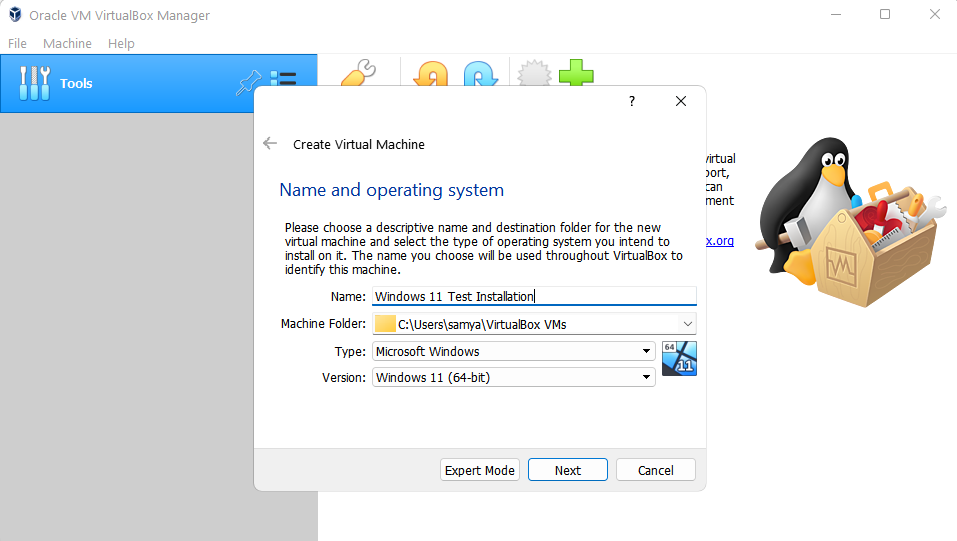The image size is (957, 541).
Task: Open the Tools list menu icon
Action: [x=283, y=78]
